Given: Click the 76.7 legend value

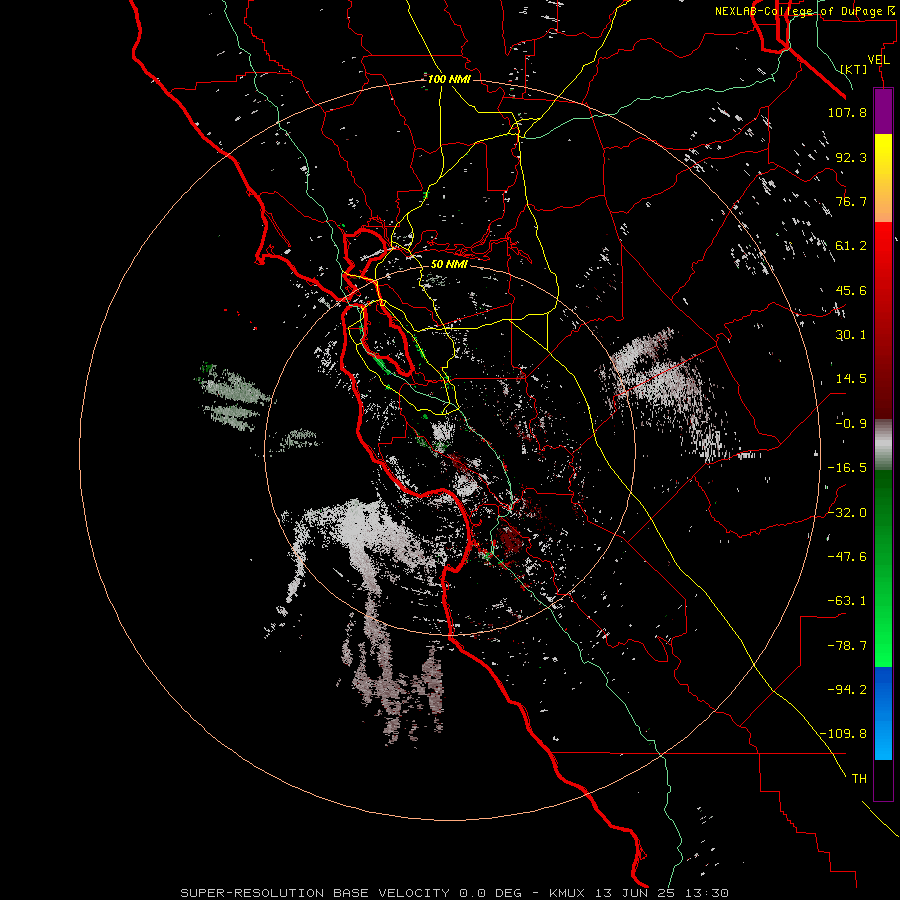Looking at the screenshot, I should click(851, 201).
